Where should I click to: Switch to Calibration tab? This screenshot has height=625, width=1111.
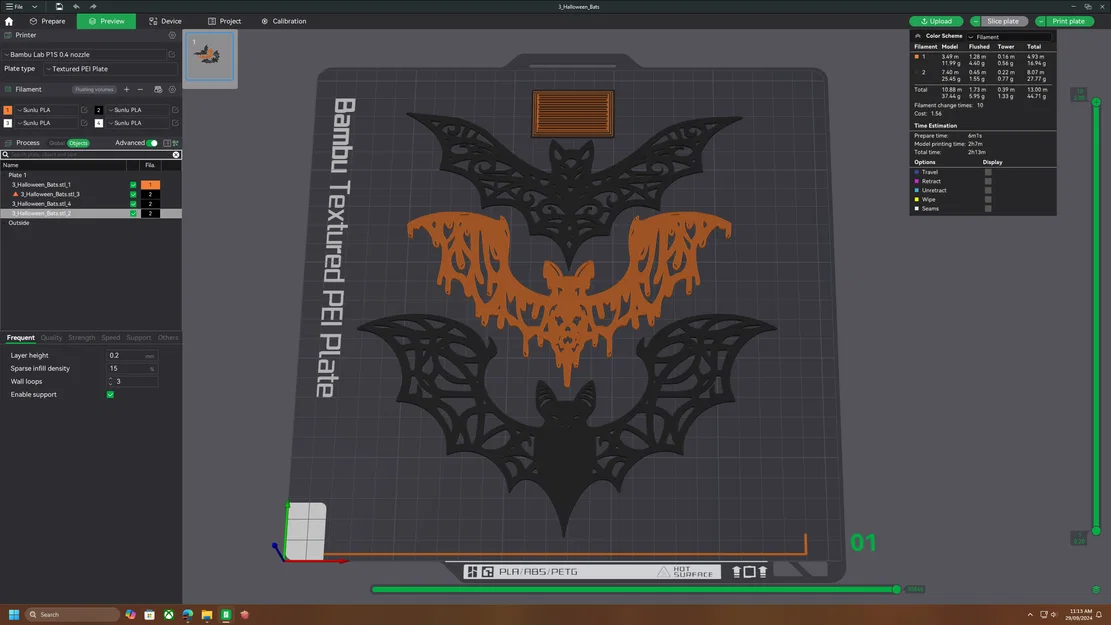283,21
